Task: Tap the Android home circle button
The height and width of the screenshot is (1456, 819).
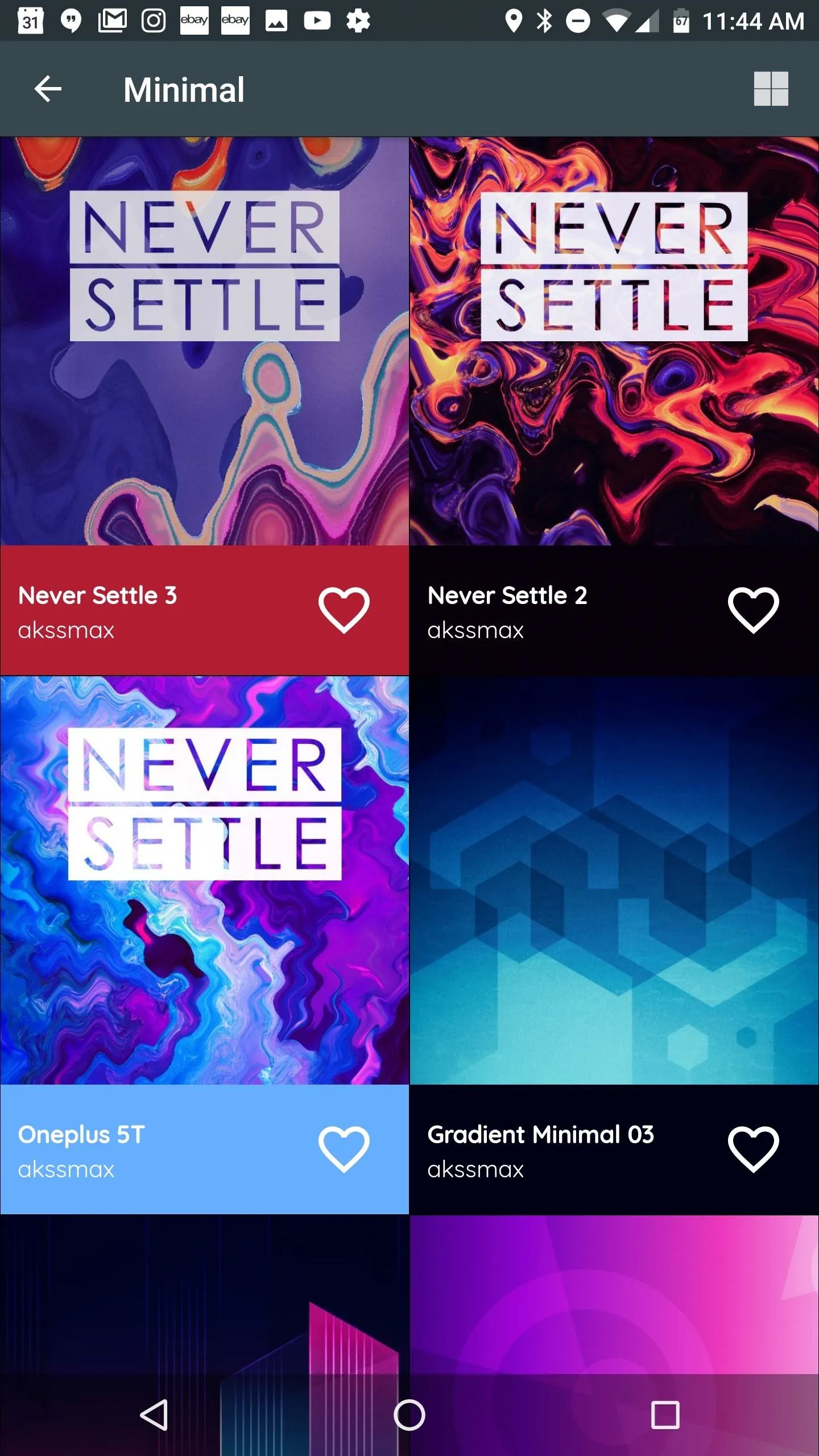Action: pos(409,1415)
